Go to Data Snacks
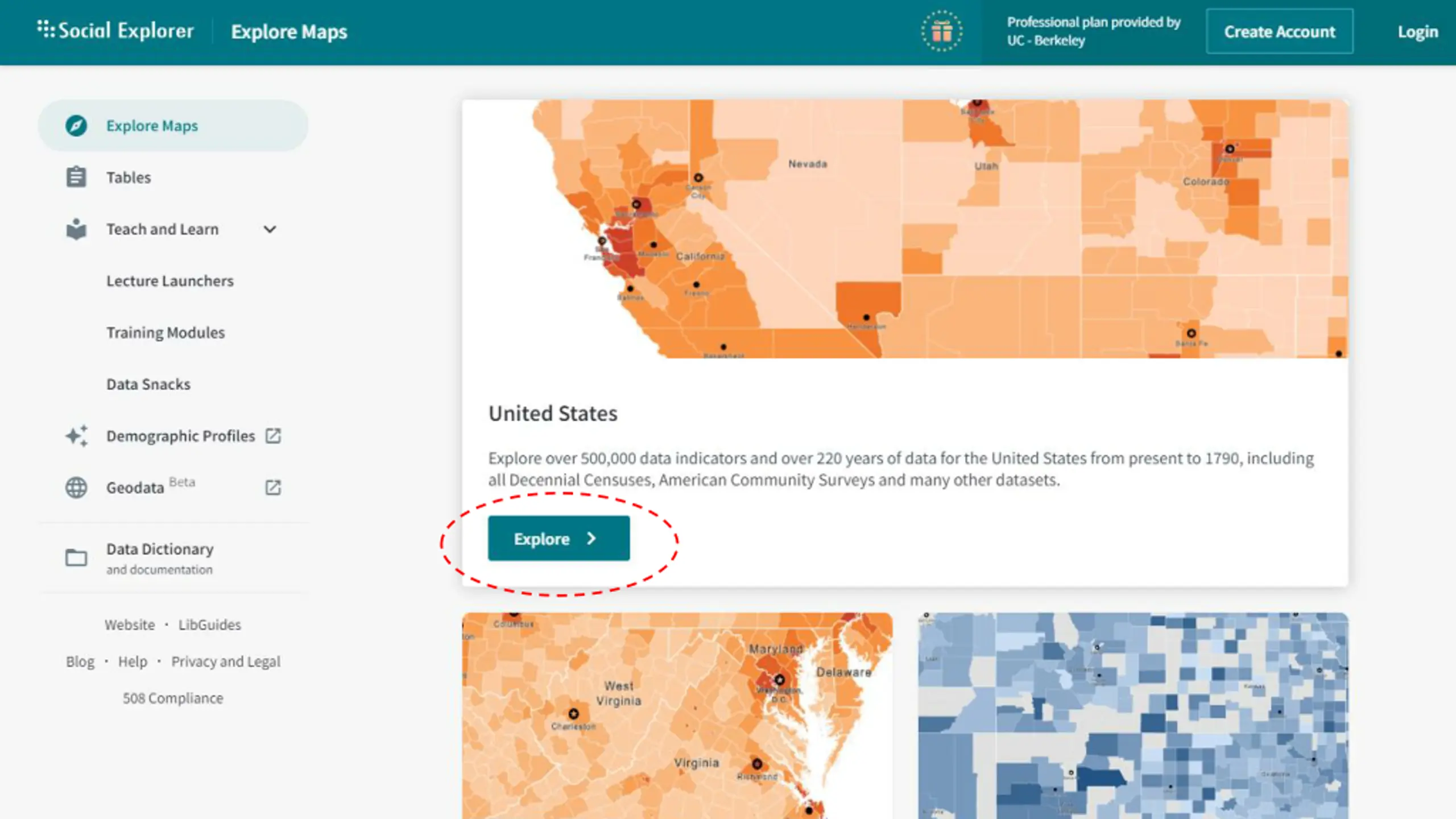Screen dimensions: 1456x819 pyautogui.click(x=148, y=384)
